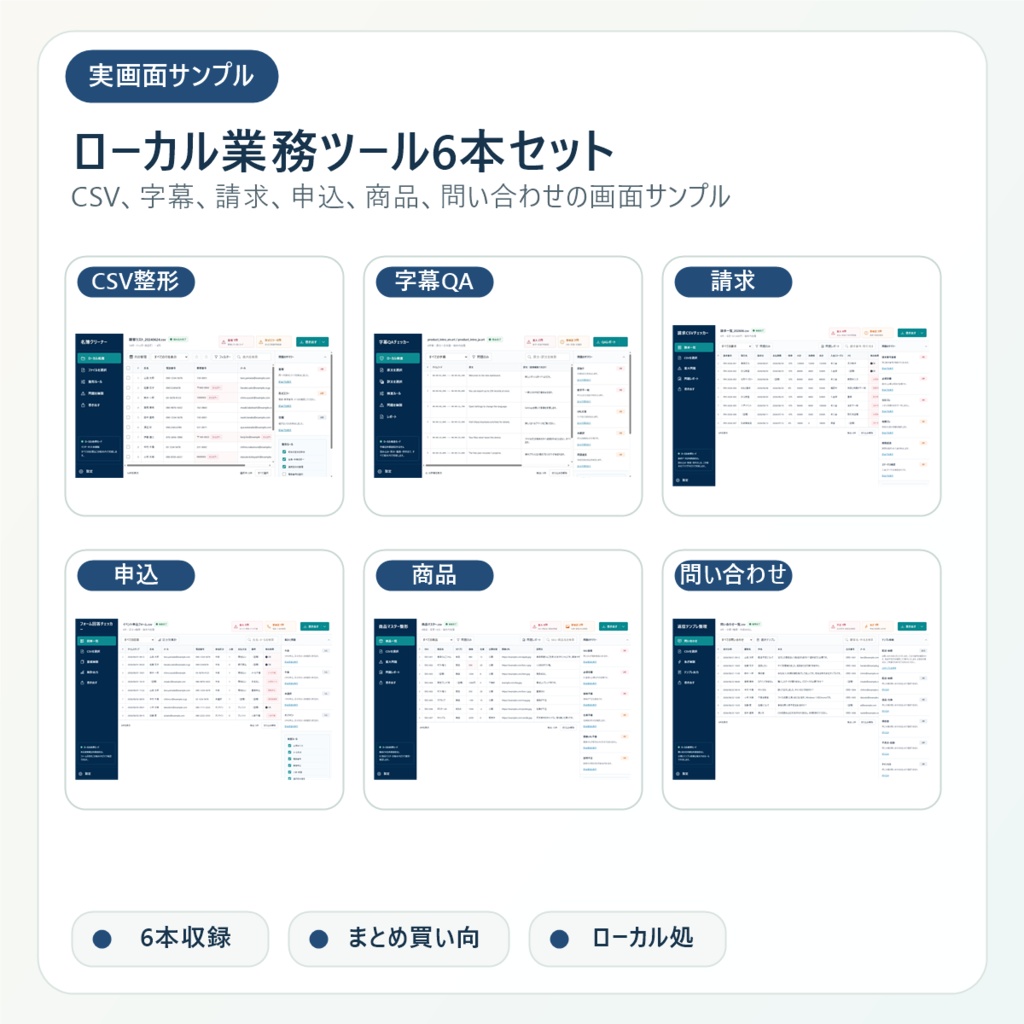Viewport: 1024px width, 1024px height.
Task: Select highlighted sidebar item in 字幕QA sample
Action: [398, 359]
